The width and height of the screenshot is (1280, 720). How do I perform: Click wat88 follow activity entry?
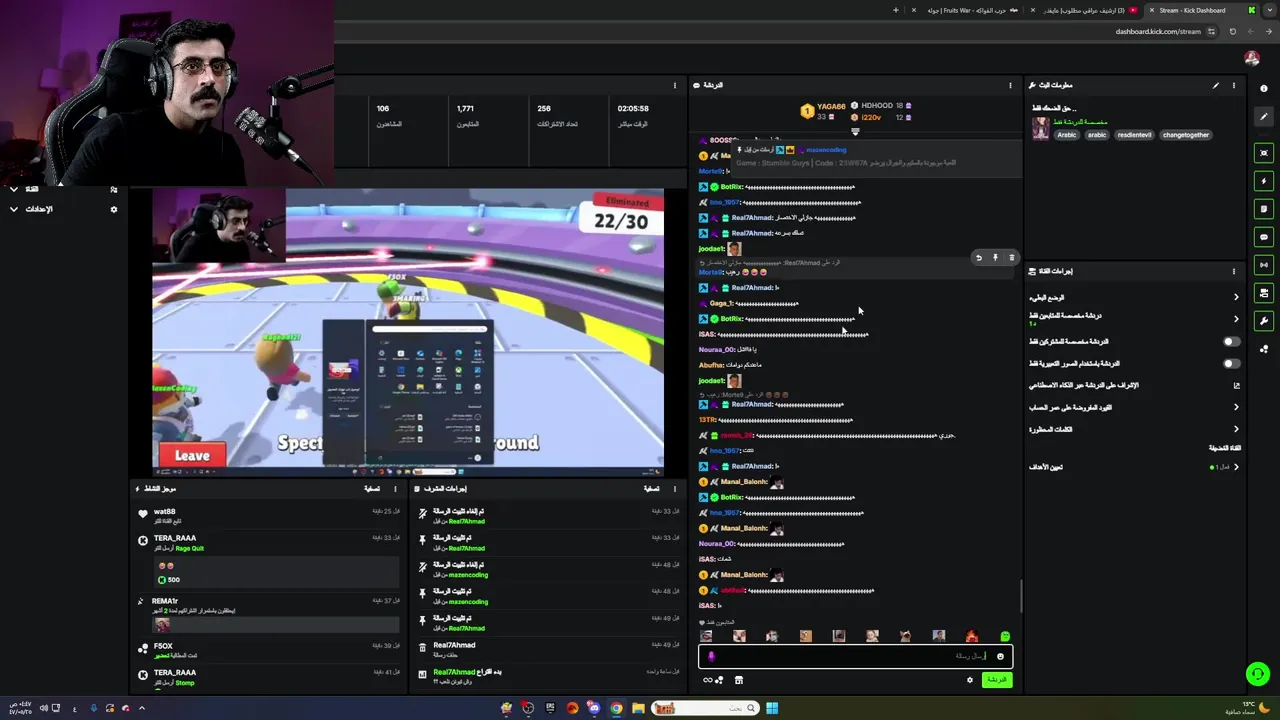pyautogui.click(x=267, y=516)
